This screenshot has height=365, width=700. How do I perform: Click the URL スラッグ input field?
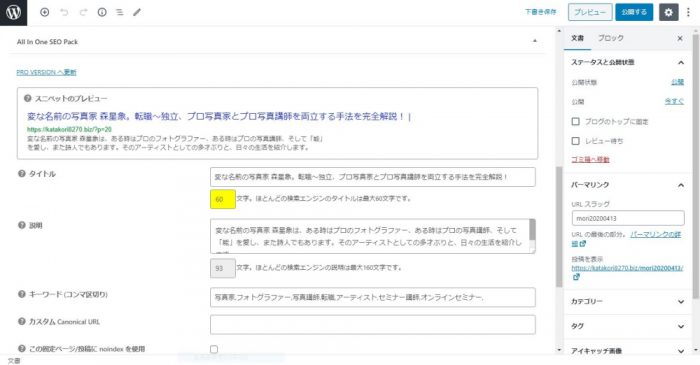click(x=628, y=218)
